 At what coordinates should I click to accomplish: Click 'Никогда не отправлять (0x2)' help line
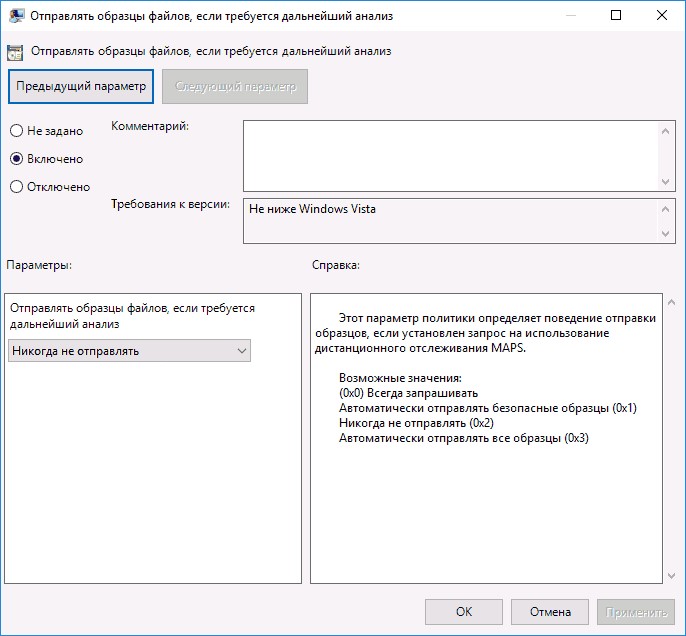point(416,423)
